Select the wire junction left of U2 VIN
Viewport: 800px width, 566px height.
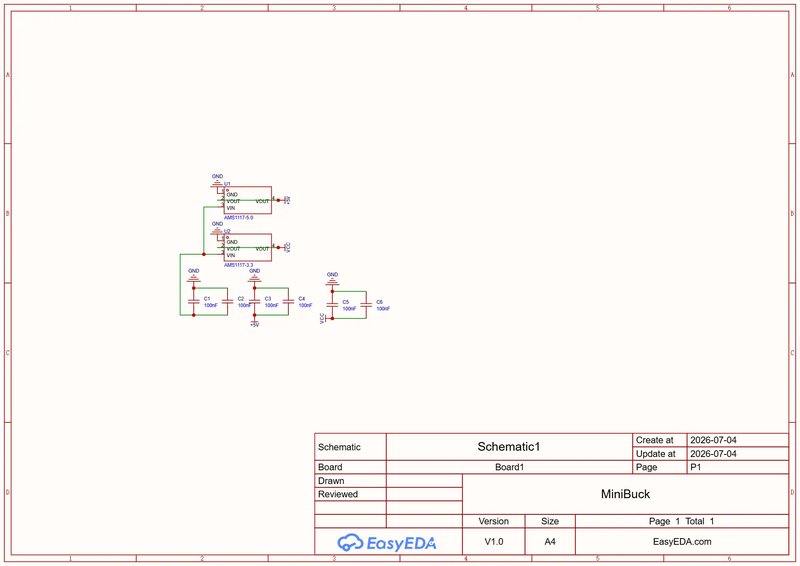[204, 254]
